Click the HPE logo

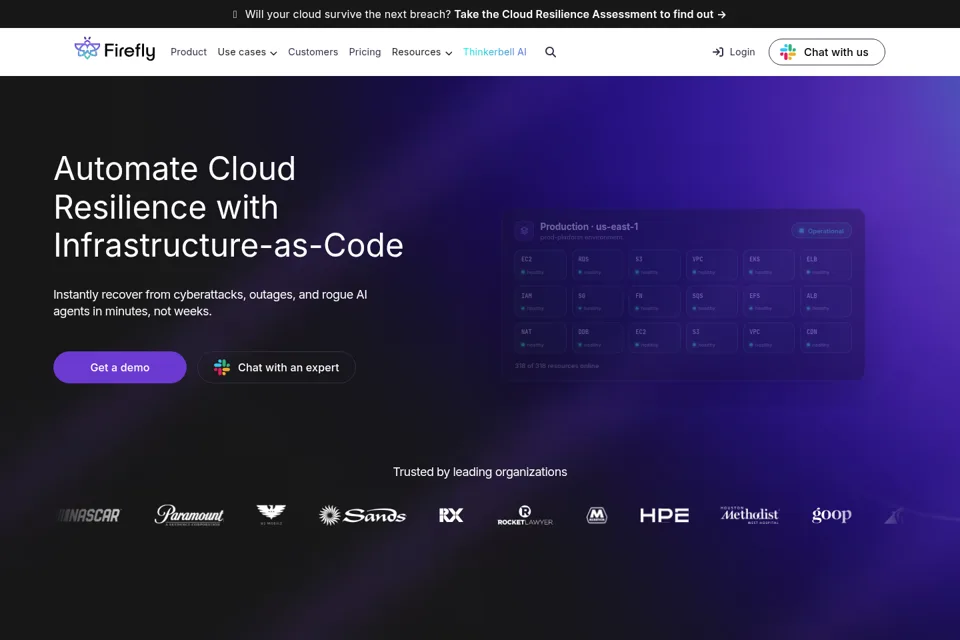click(x=664, y=516)
